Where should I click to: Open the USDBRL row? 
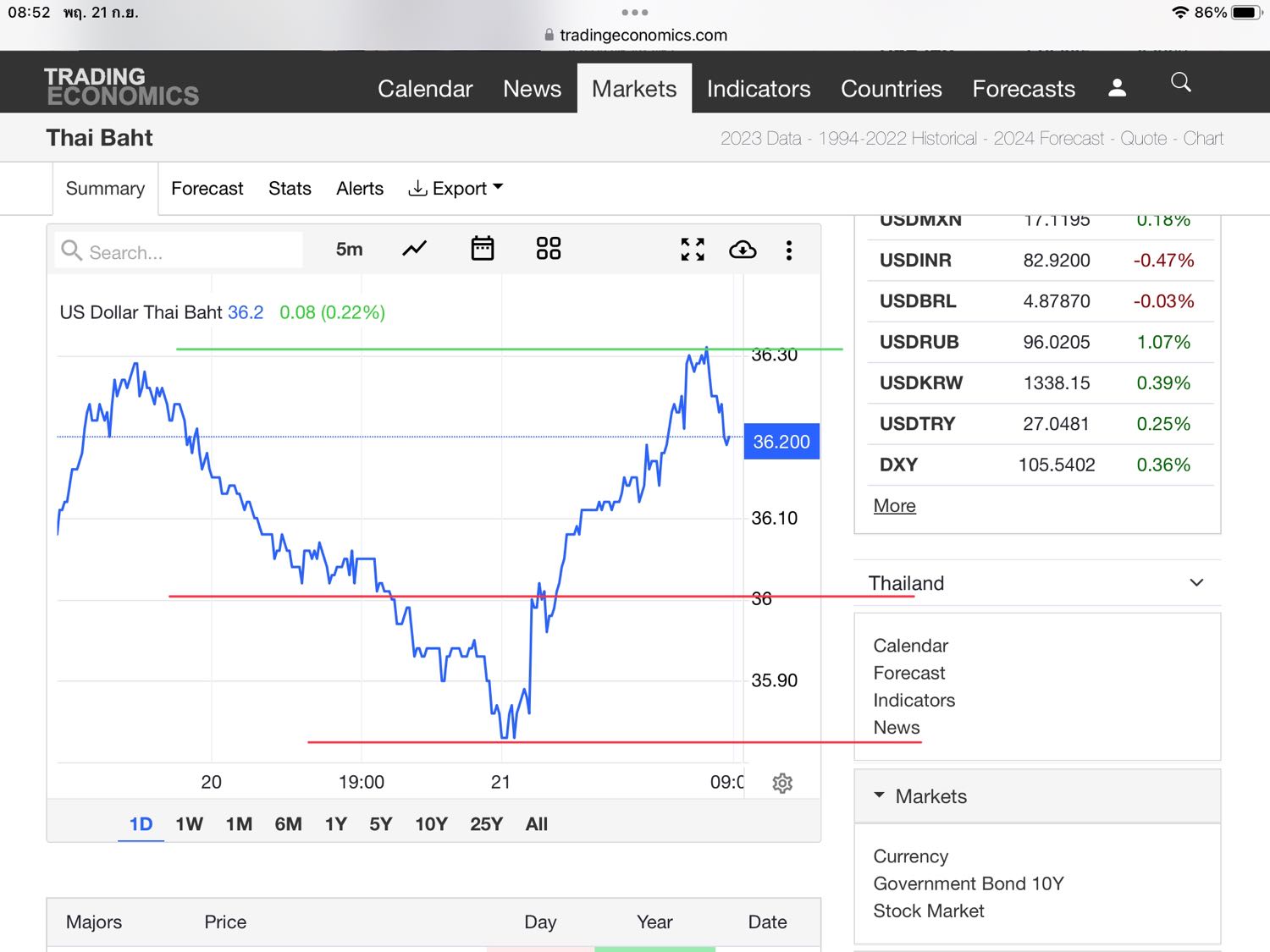coord(1041,301)
